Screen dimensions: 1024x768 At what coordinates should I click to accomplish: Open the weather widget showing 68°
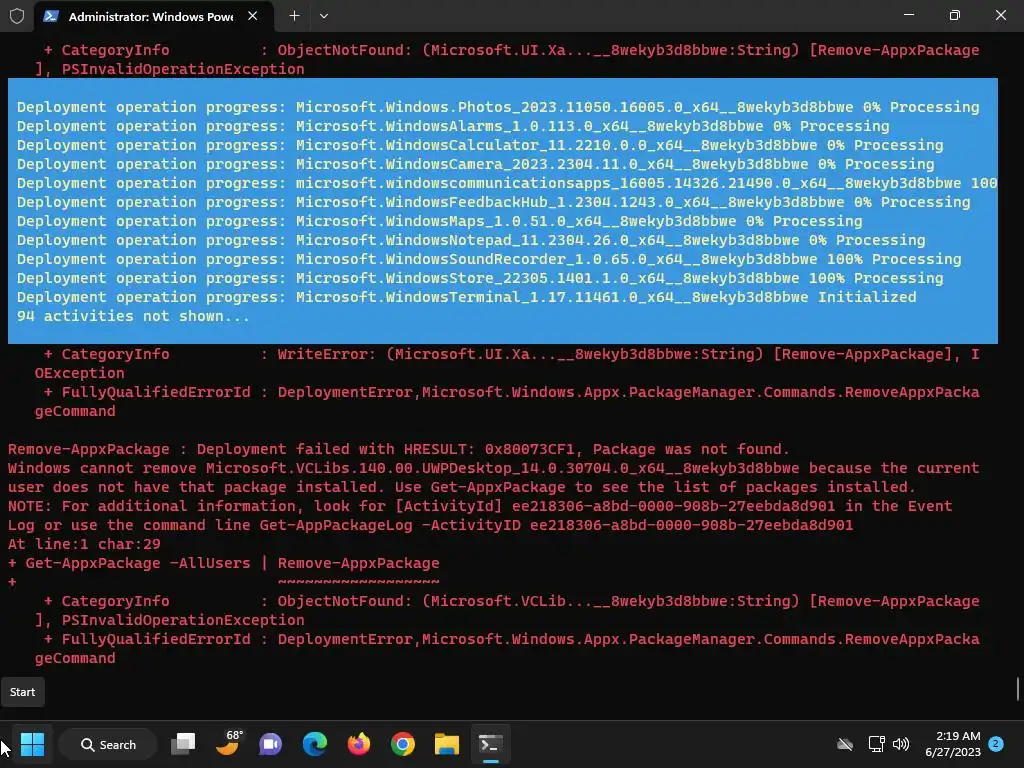[x=228, y=743]
